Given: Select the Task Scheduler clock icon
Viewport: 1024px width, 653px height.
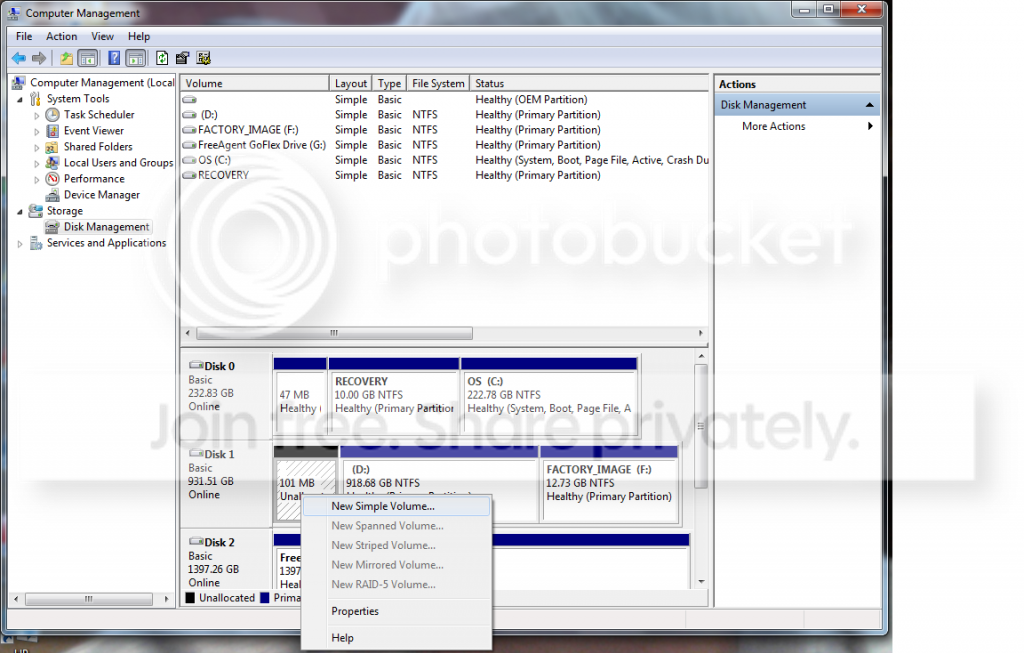Looking at the screenshot, I should click(53, 114).
